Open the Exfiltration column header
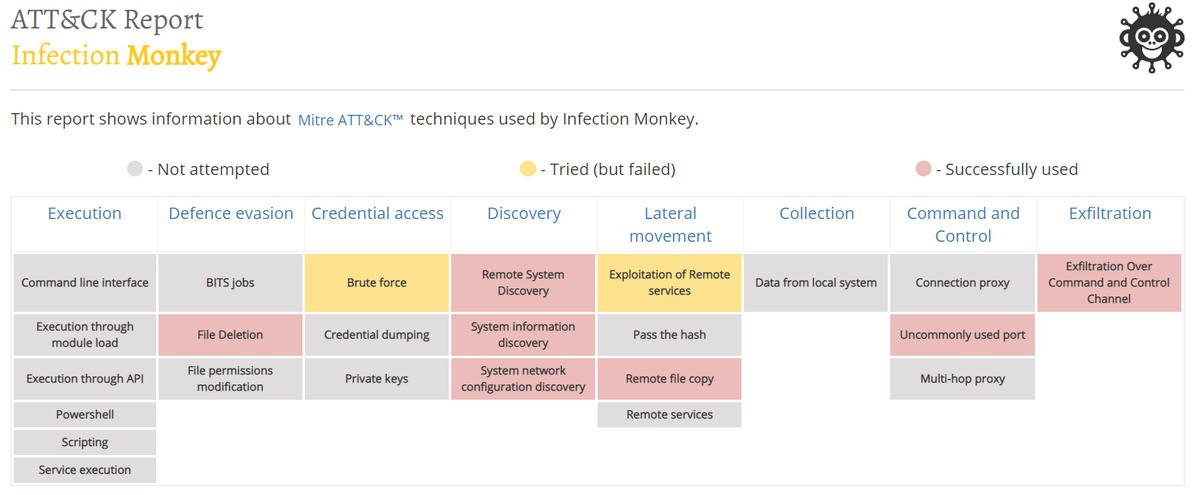The image size is (1200, 495). click(1110, 213)
